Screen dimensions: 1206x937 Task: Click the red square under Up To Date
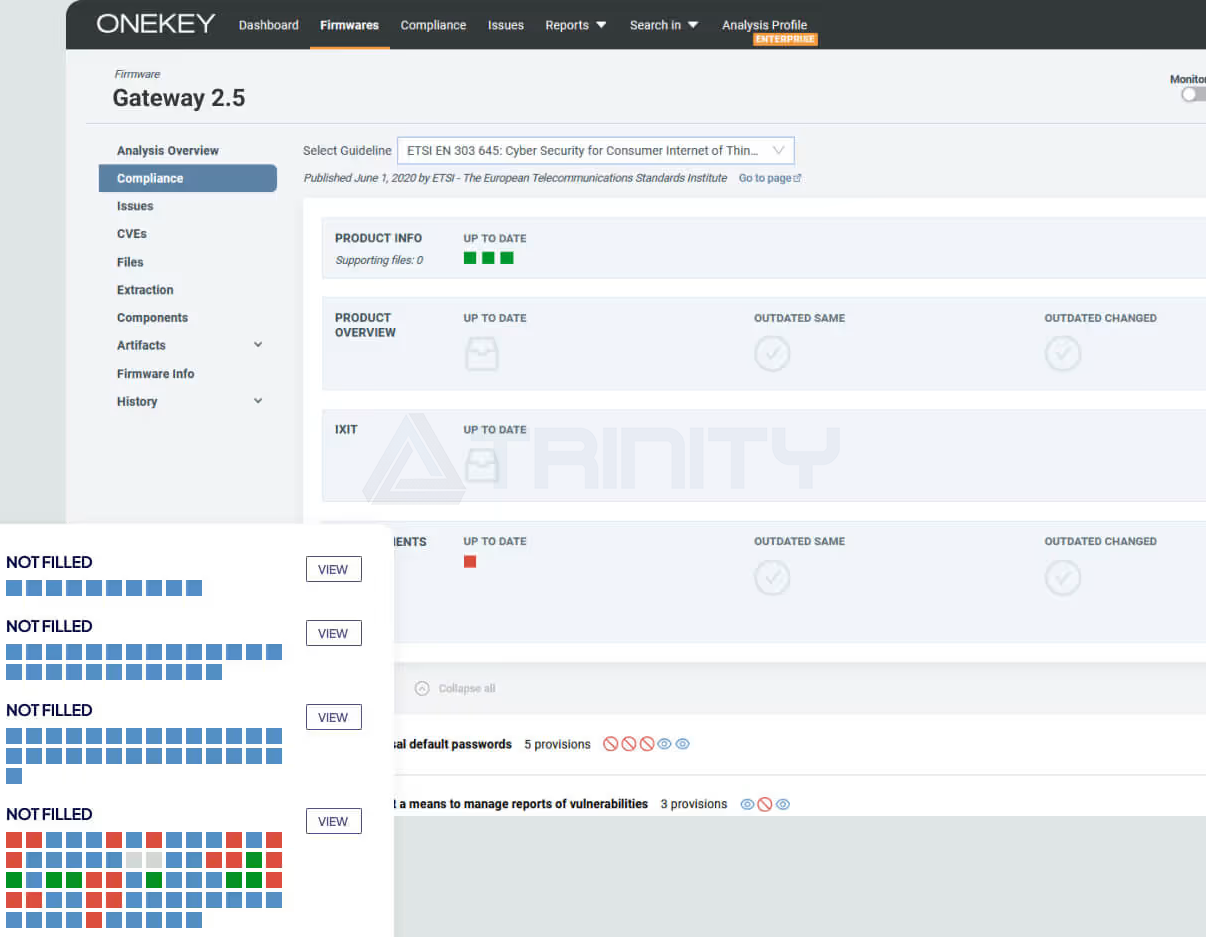[470, 562]
